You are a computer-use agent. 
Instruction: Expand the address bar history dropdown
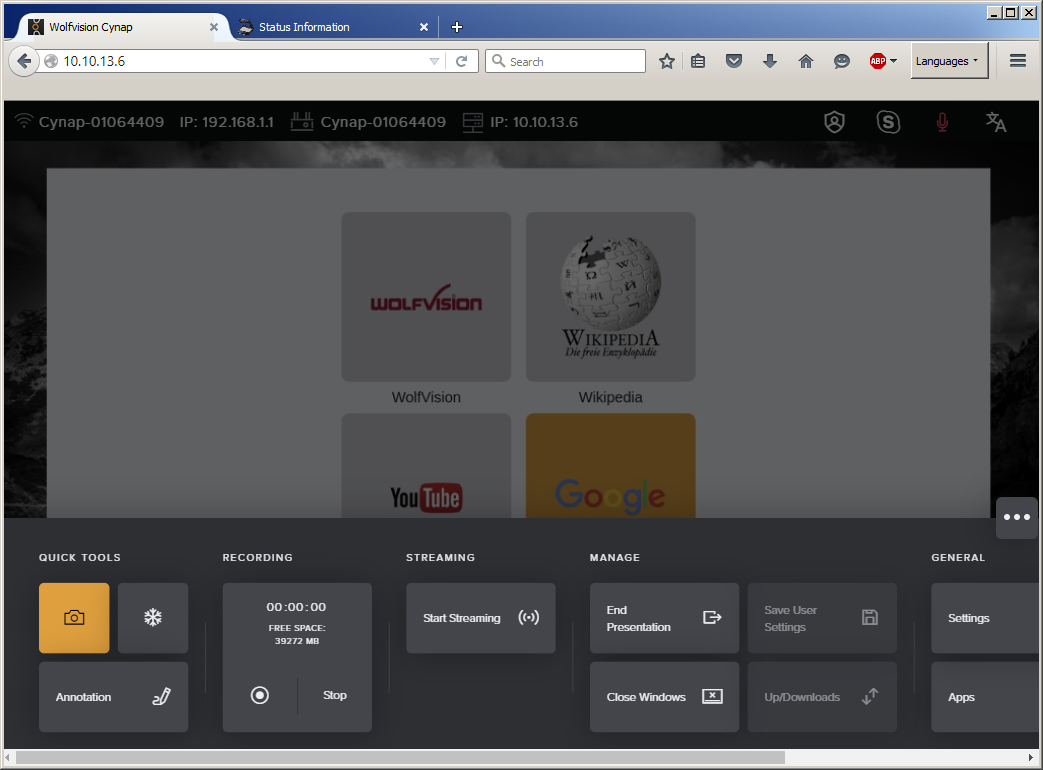[434, 61]
